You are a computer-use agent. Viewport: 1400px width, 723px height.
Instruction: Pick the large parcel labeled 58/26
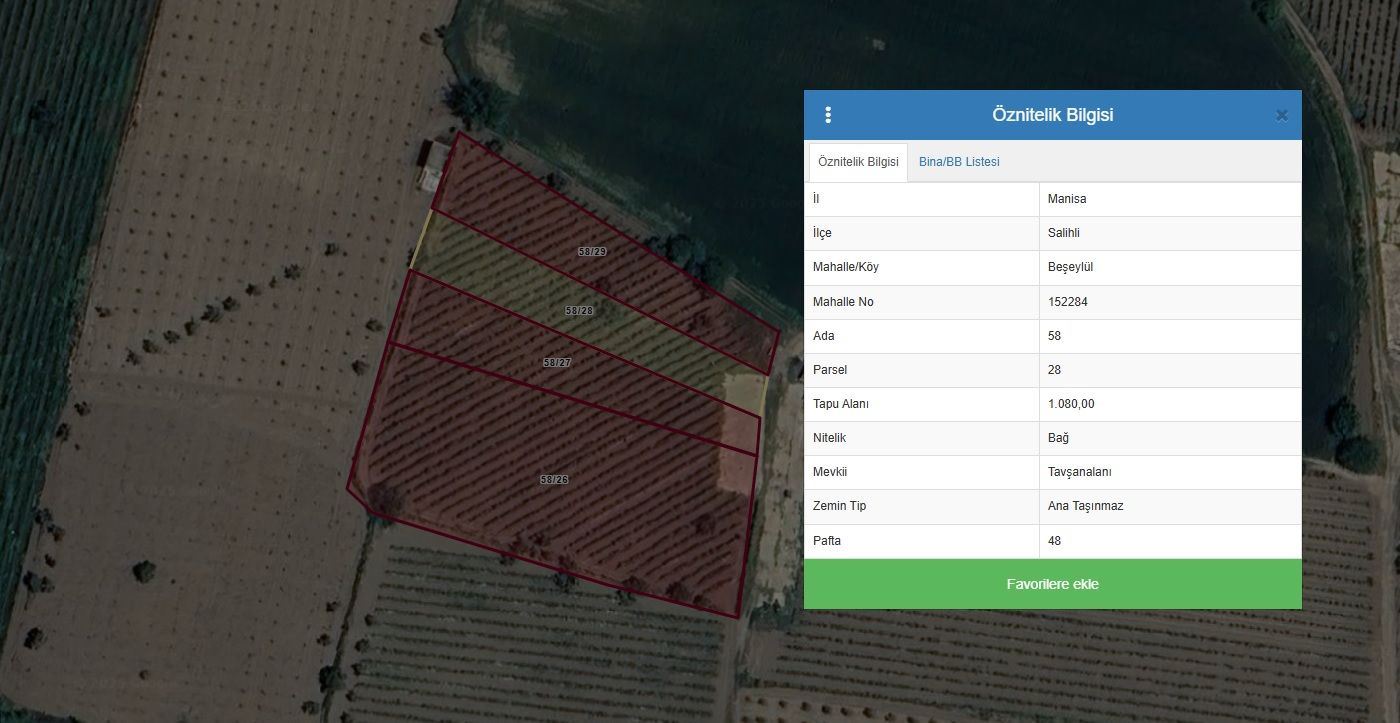[554, 480]
